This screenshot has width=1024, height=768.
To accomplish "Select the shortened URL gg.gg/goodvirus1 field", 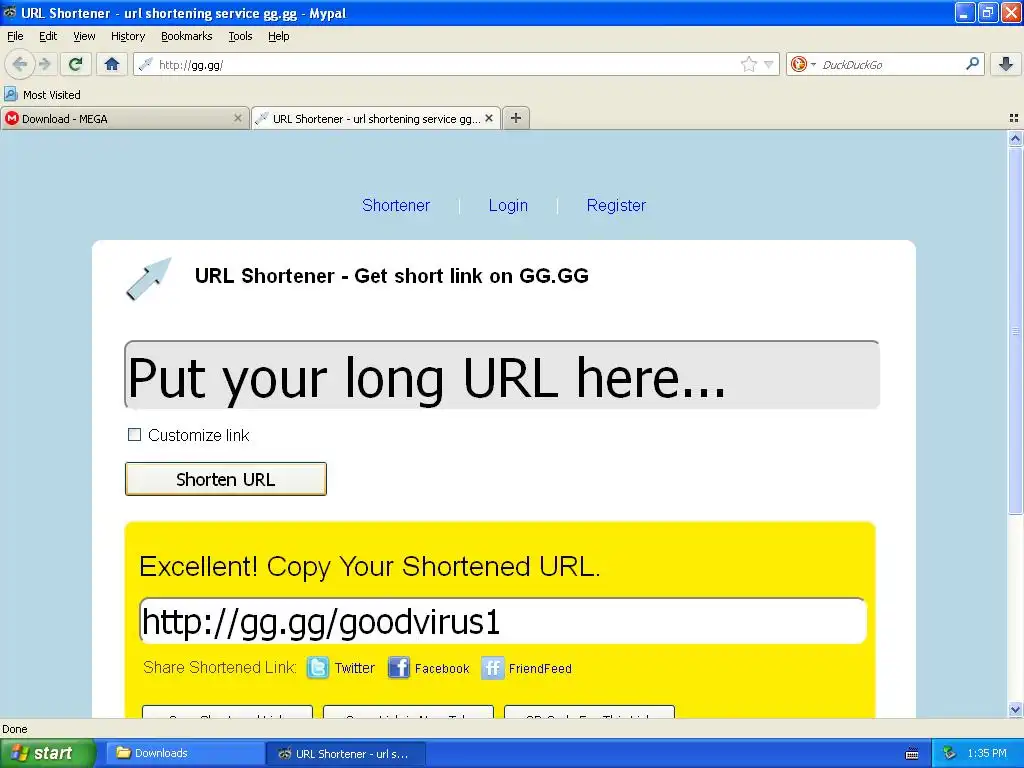I will 502,620.
